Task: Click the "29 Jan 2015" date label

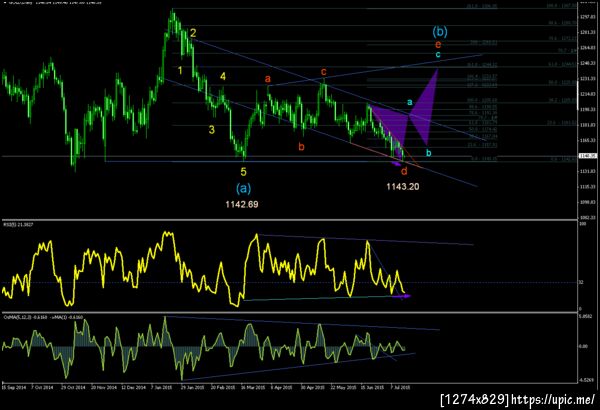Action: (192, 387)
